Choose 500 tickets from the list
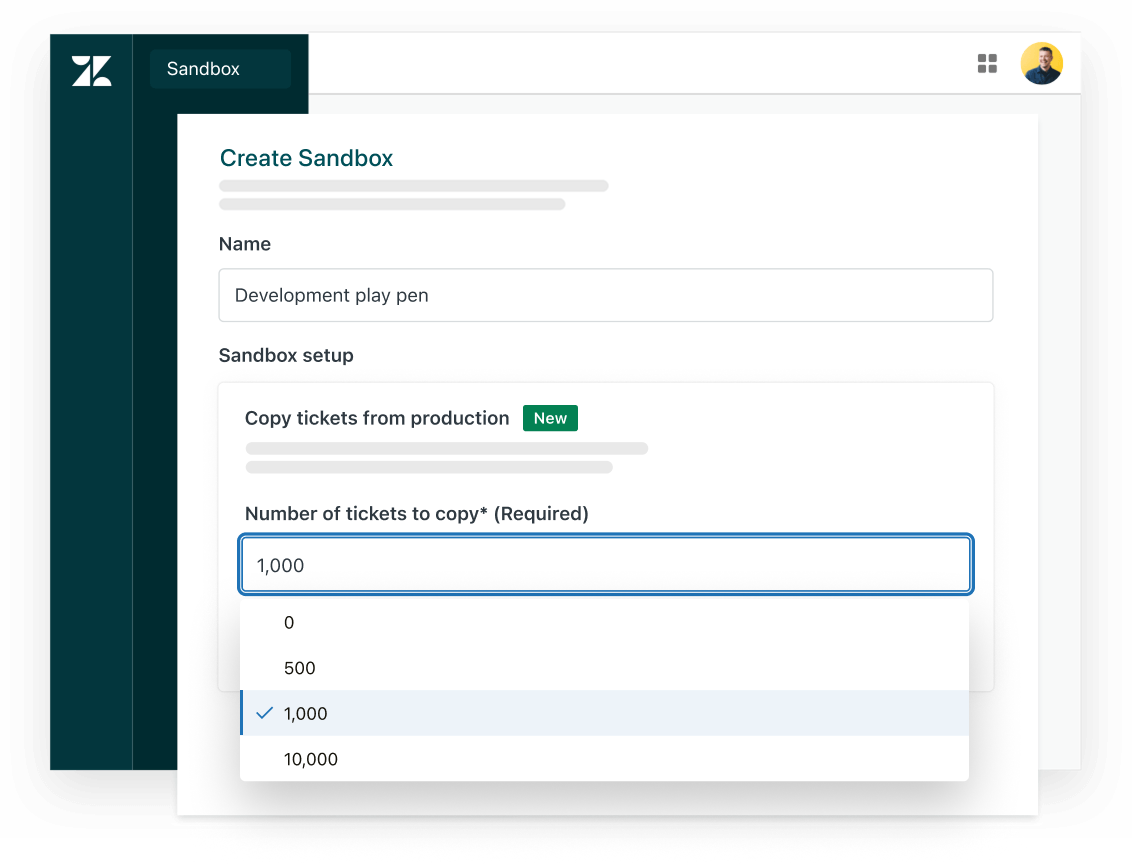 coord(300,668)
